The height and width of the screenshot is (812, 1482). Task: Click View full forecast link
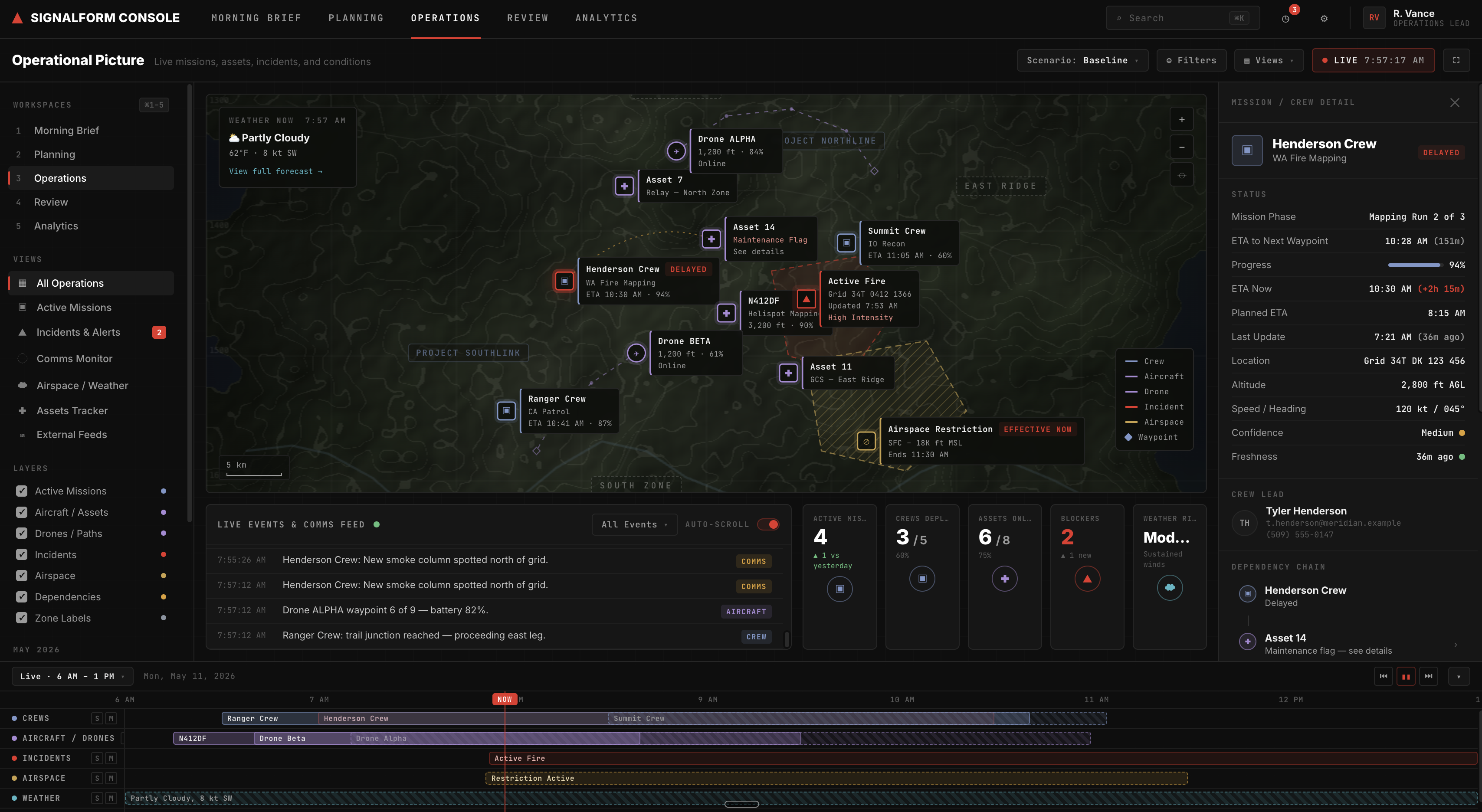pyautogui.click(x=275, y=171)
